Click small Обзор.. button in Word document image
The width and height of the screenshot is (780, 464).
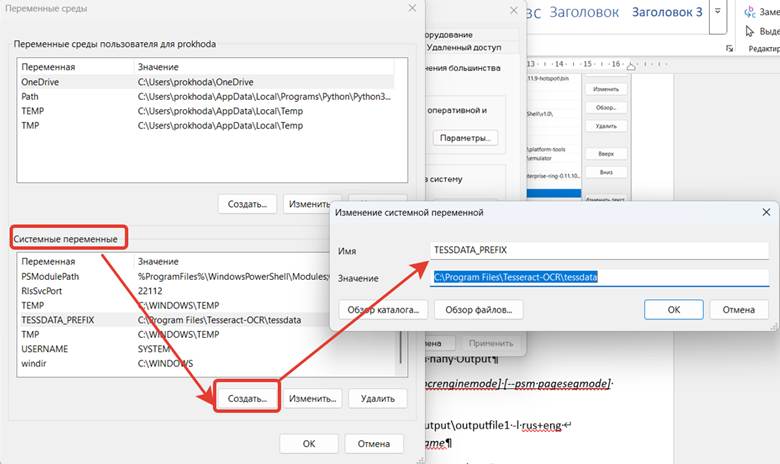[606, 107]
